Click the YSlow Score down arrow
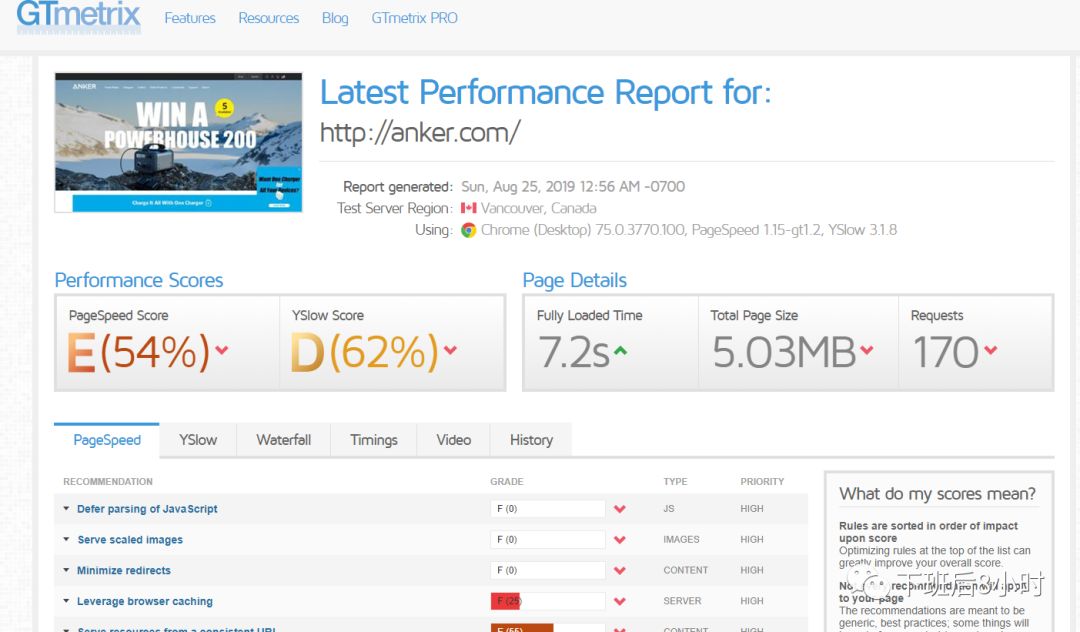The image size is (1080, 632). 450,350
